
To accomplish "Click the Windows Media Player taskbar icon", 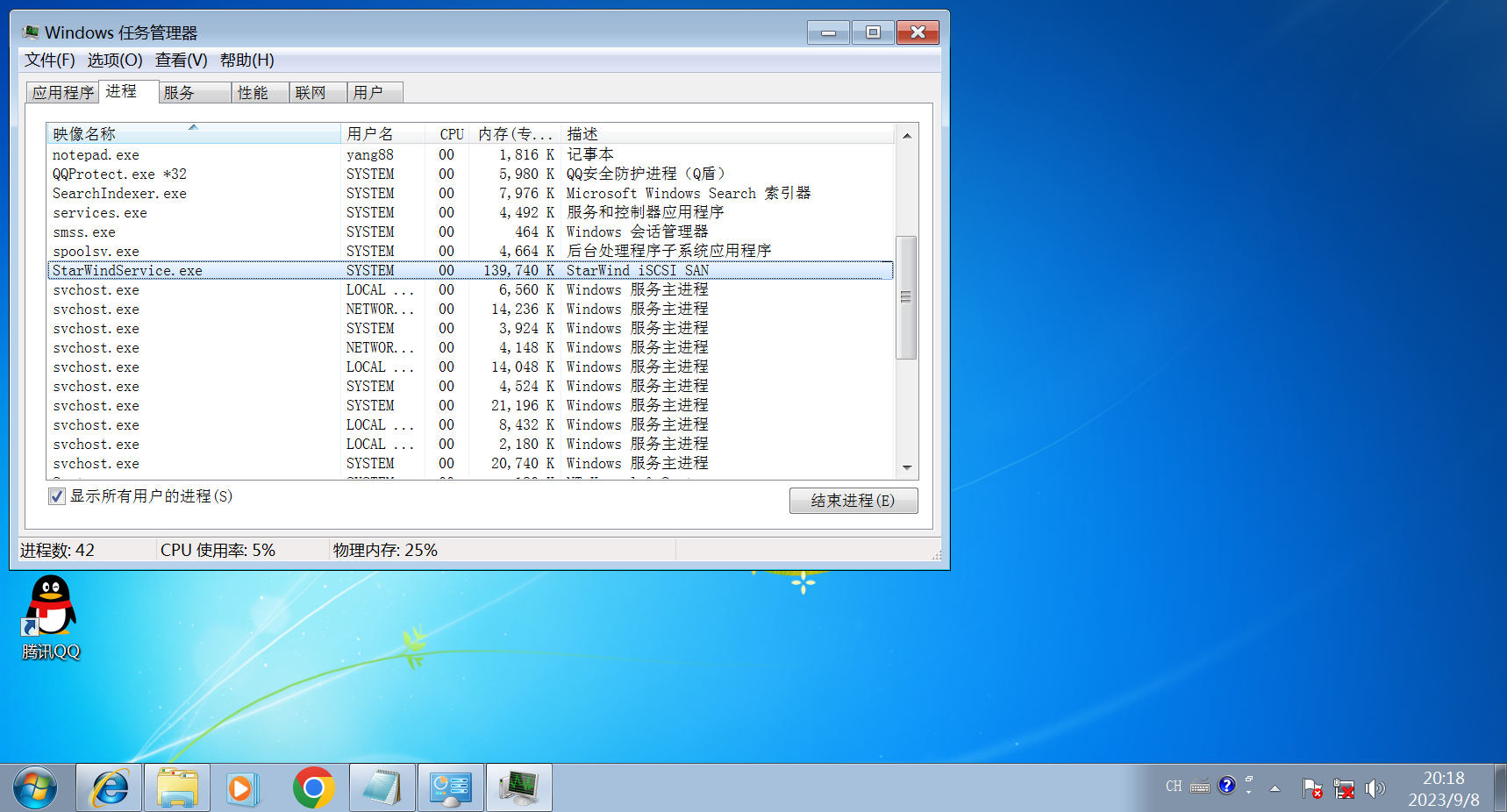I will coord(241,787).
